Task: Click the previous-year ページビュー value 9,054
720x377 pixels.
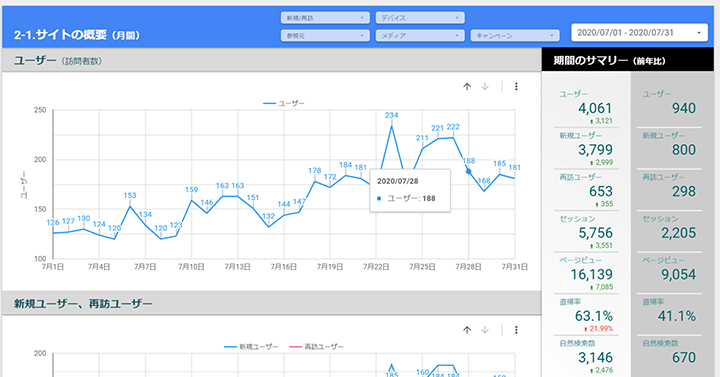Action: (x=678, y=275)
